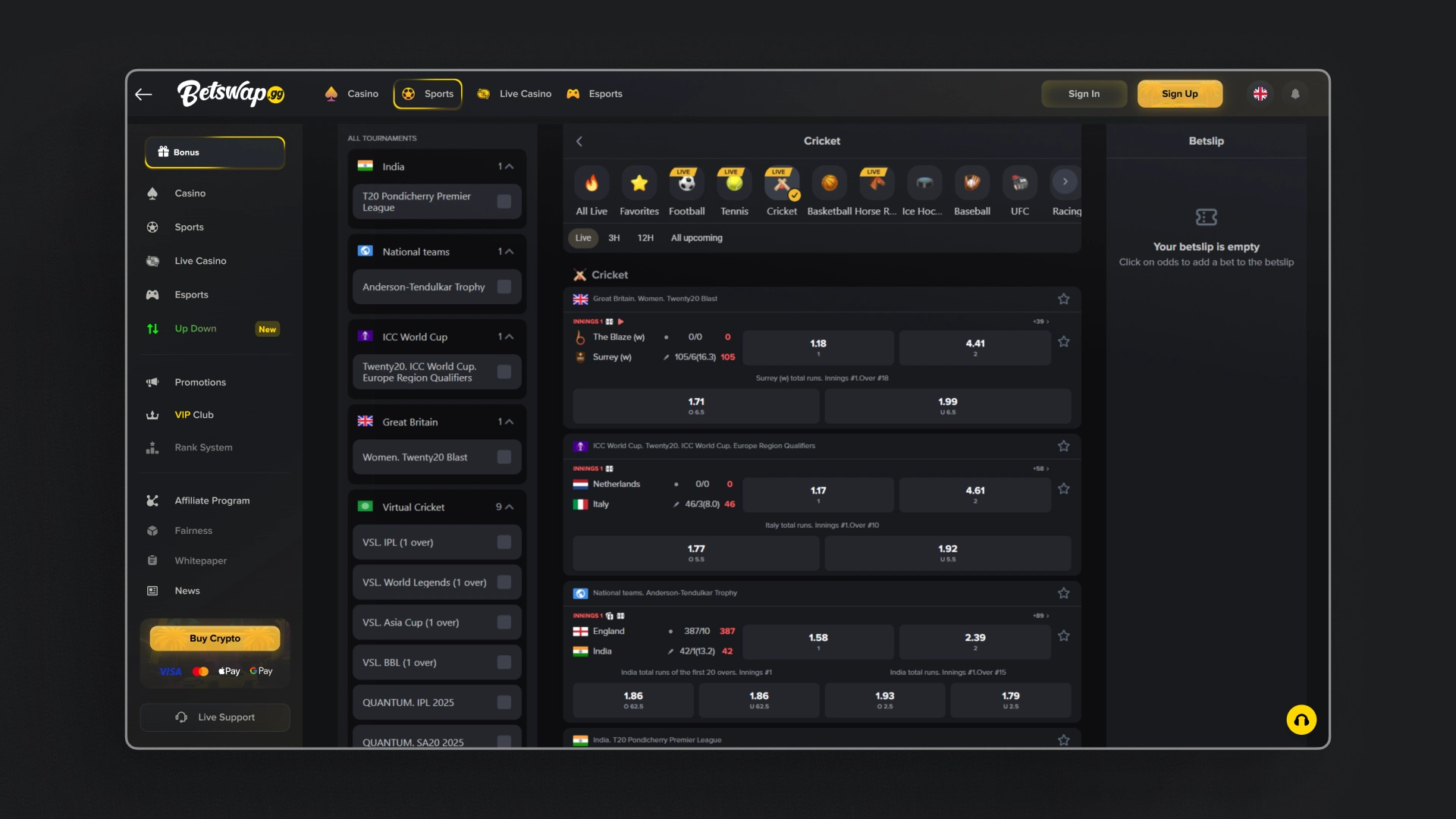Image resolution: width=1456 pixels, height=819 pixels.
Task: Favorite the T20 Pondicherry Premier League star
Action: (1064, 740)
